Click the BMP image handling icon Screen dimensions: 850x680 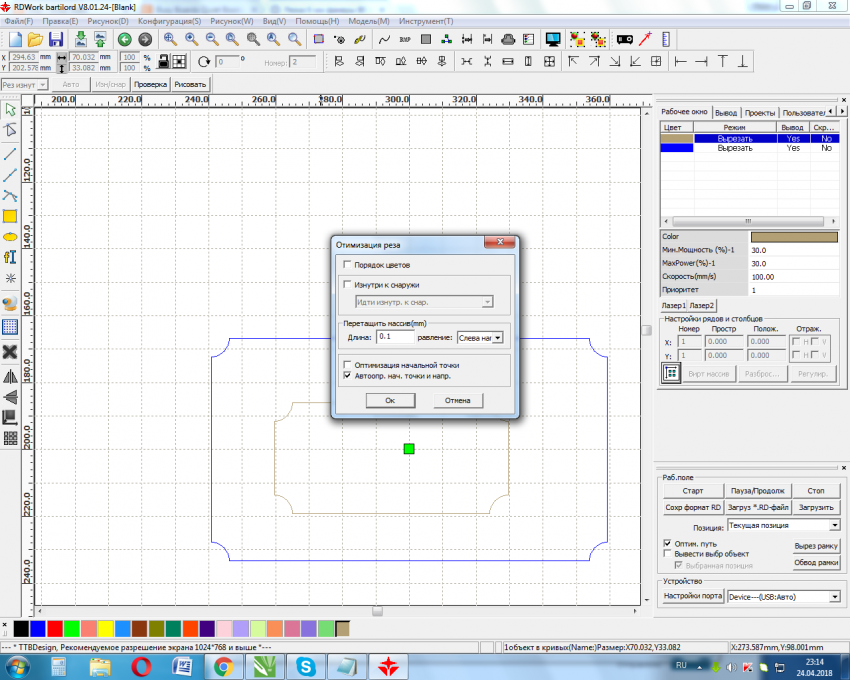pos(404,39)
